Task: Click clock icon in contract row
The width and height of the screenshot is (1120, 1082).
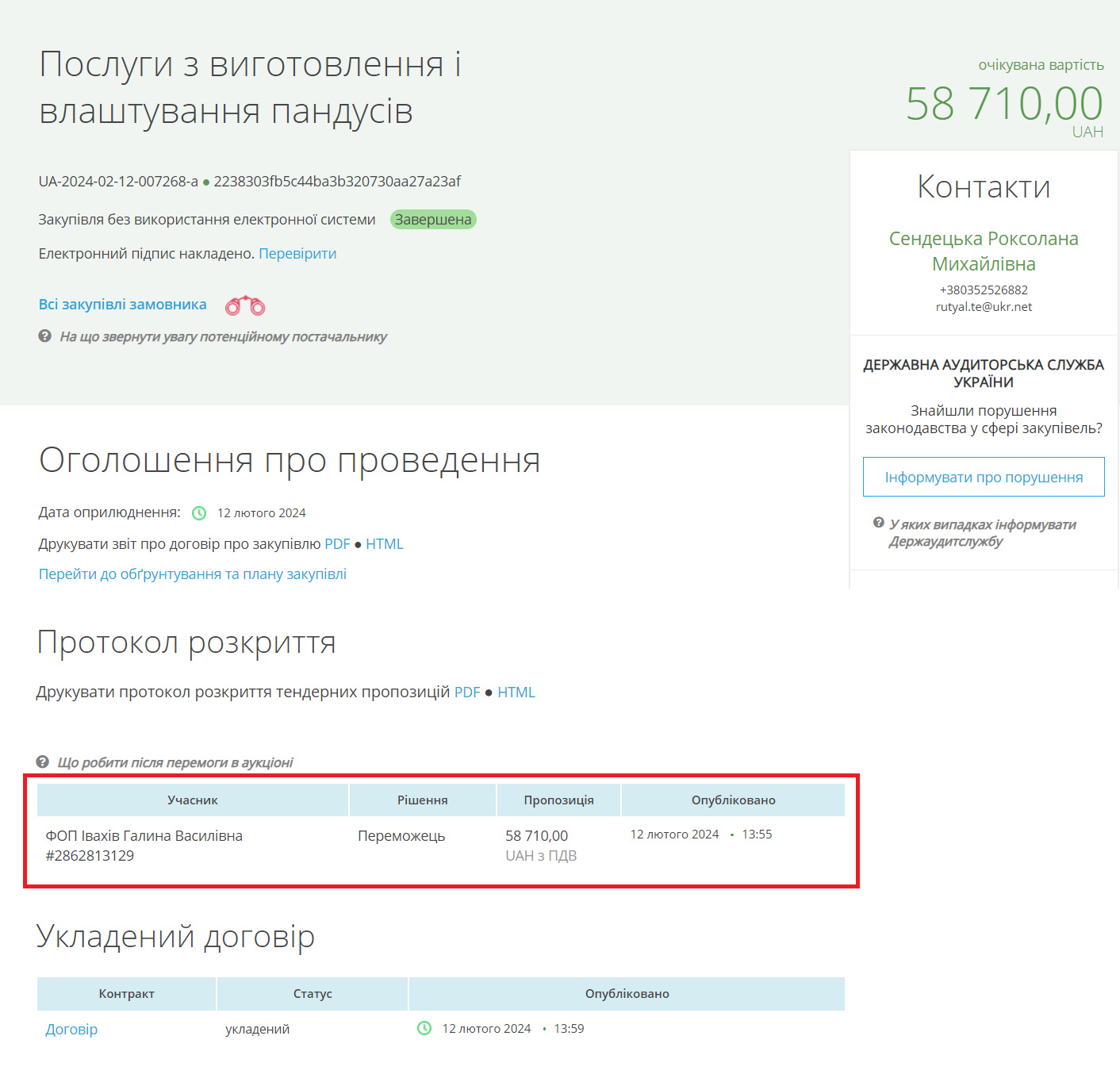Action: tap(424, 1029)
